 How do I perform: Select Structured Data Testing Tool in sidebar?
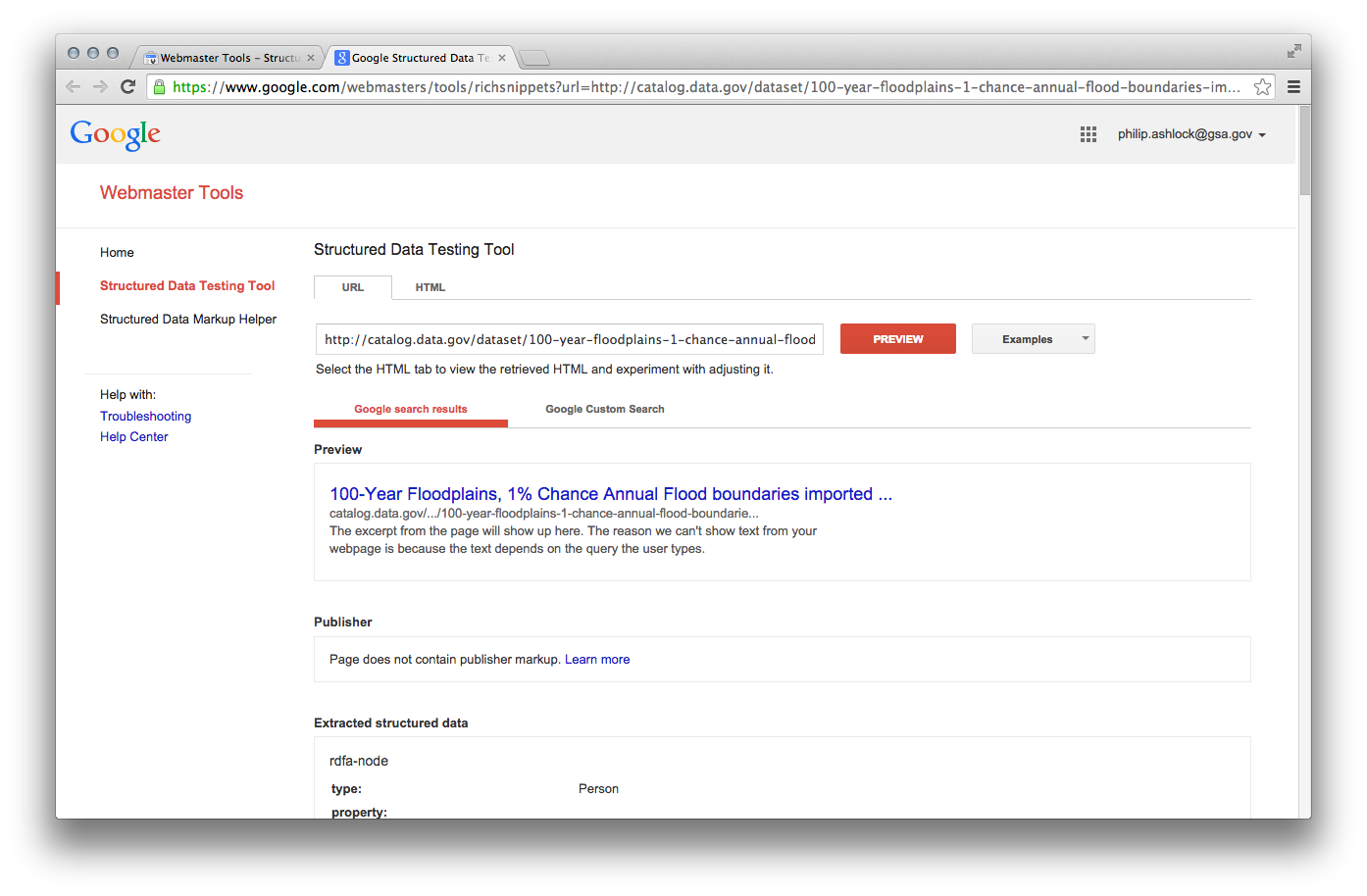pyautogui.click(x=187, y=285)
